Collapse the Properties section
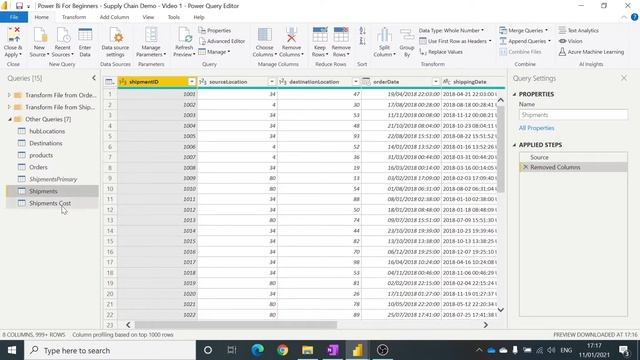 coord(514,94)
